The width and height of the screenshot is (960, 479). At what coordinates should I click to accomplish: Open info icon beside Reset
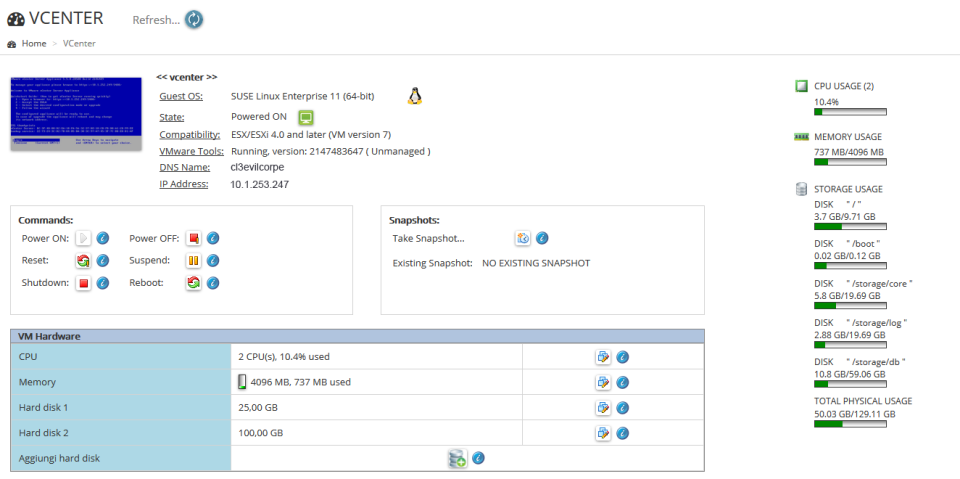[x=103, y=260]
